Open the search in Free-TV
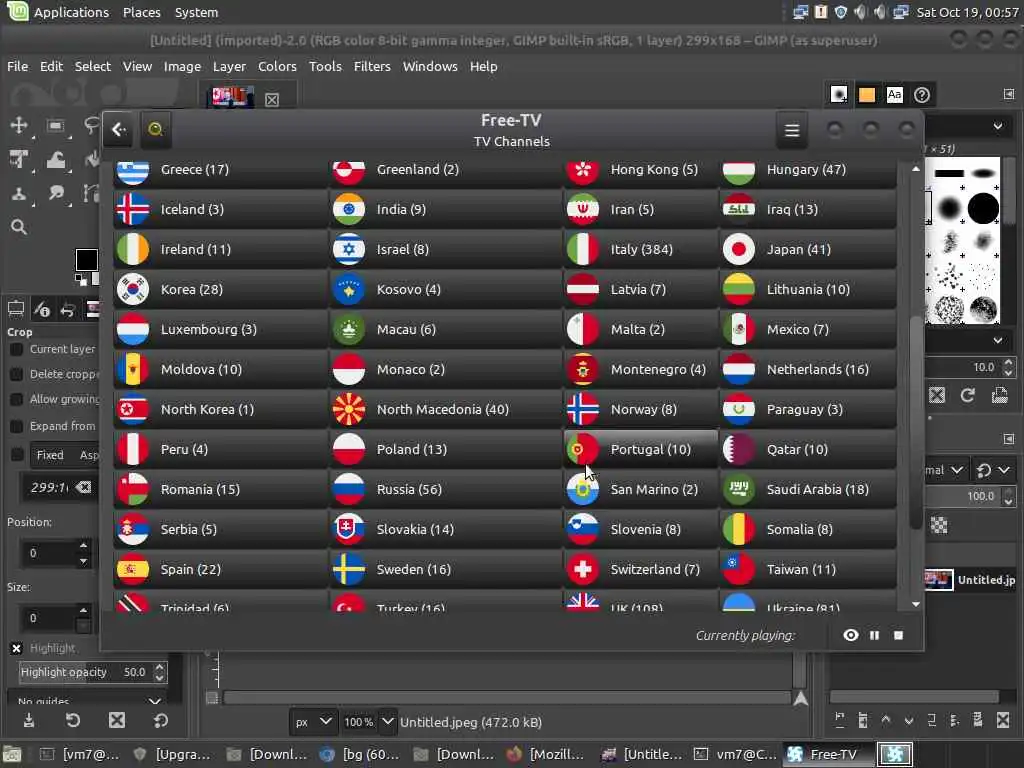1024x768 pixels. 155,129
